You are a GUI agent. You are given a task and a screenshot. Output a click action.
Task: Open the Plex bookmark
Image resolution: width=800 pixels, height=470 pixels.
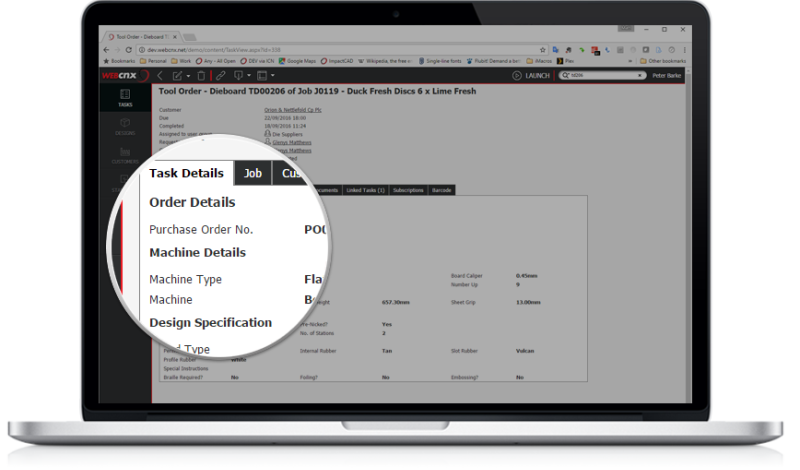(x=565, y=61)
